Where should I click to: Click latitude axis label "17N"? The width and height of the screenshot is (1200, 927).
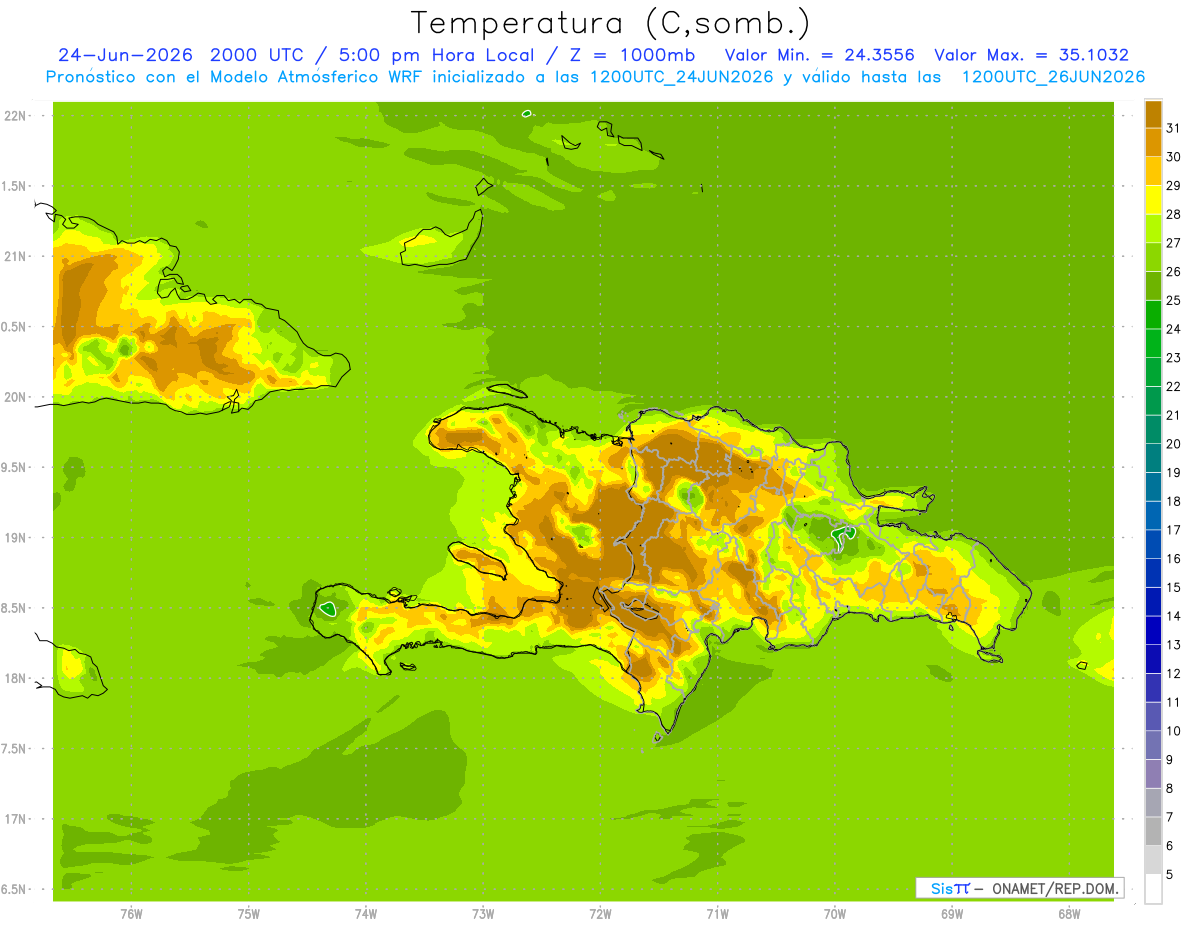click(14, 819)
